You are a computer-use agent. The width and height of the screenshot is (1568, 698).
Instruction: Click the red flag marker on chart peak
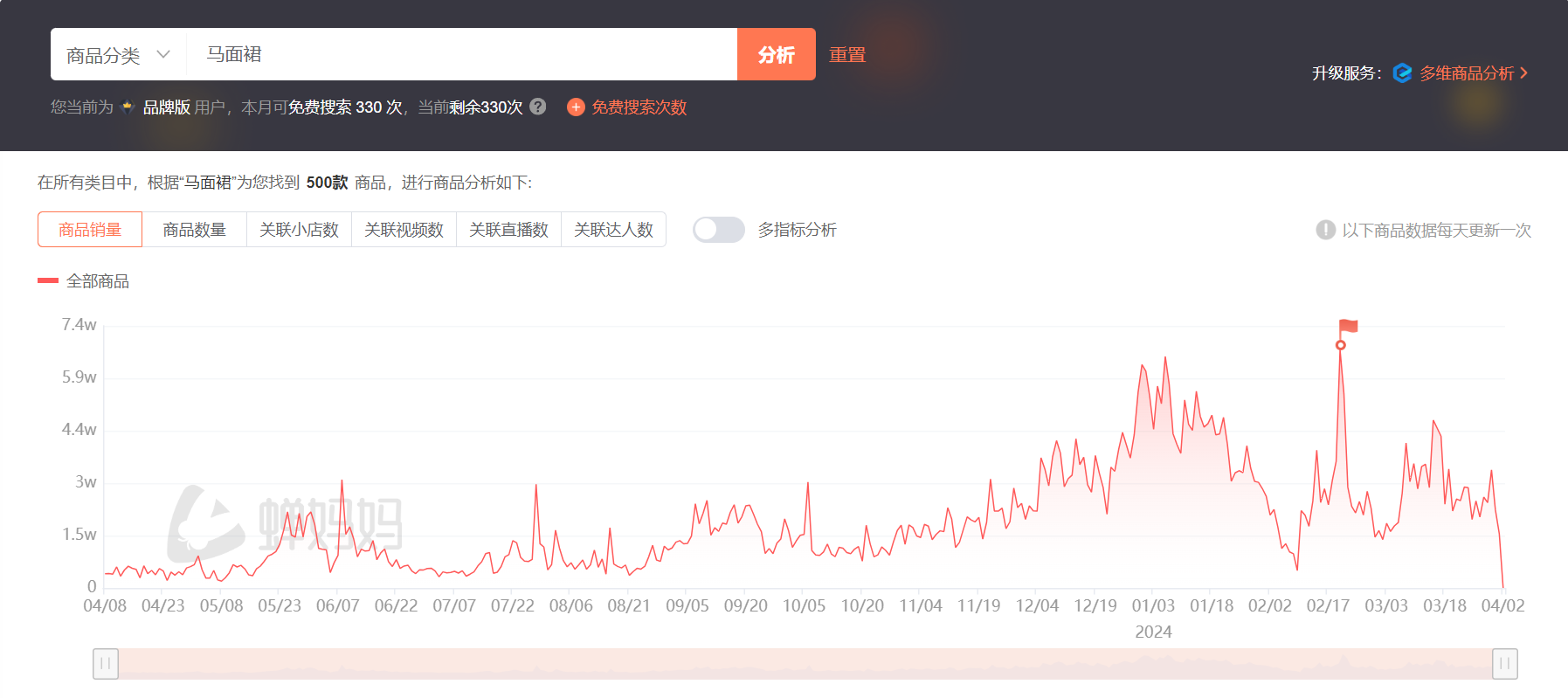point(1349,326)
